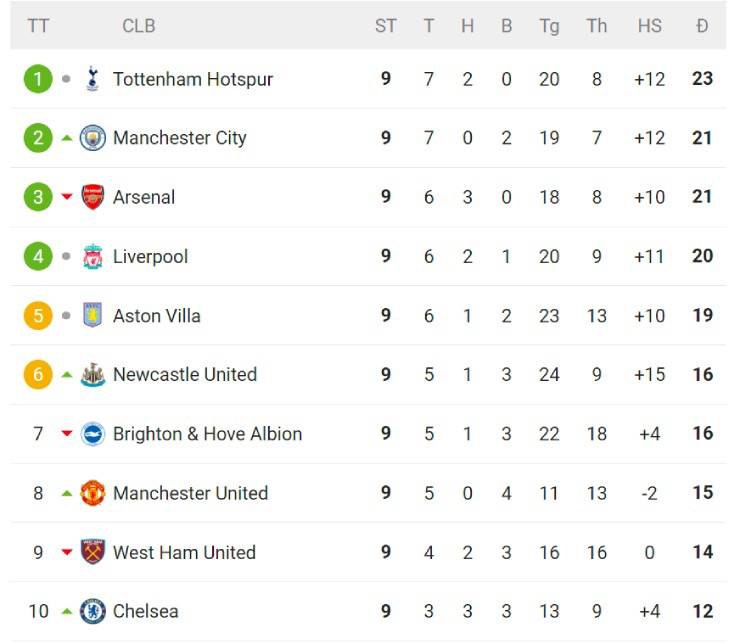Click the Brighton & Hove Albion crest
The height and width of the screenshot is (644, 740).
92,434
